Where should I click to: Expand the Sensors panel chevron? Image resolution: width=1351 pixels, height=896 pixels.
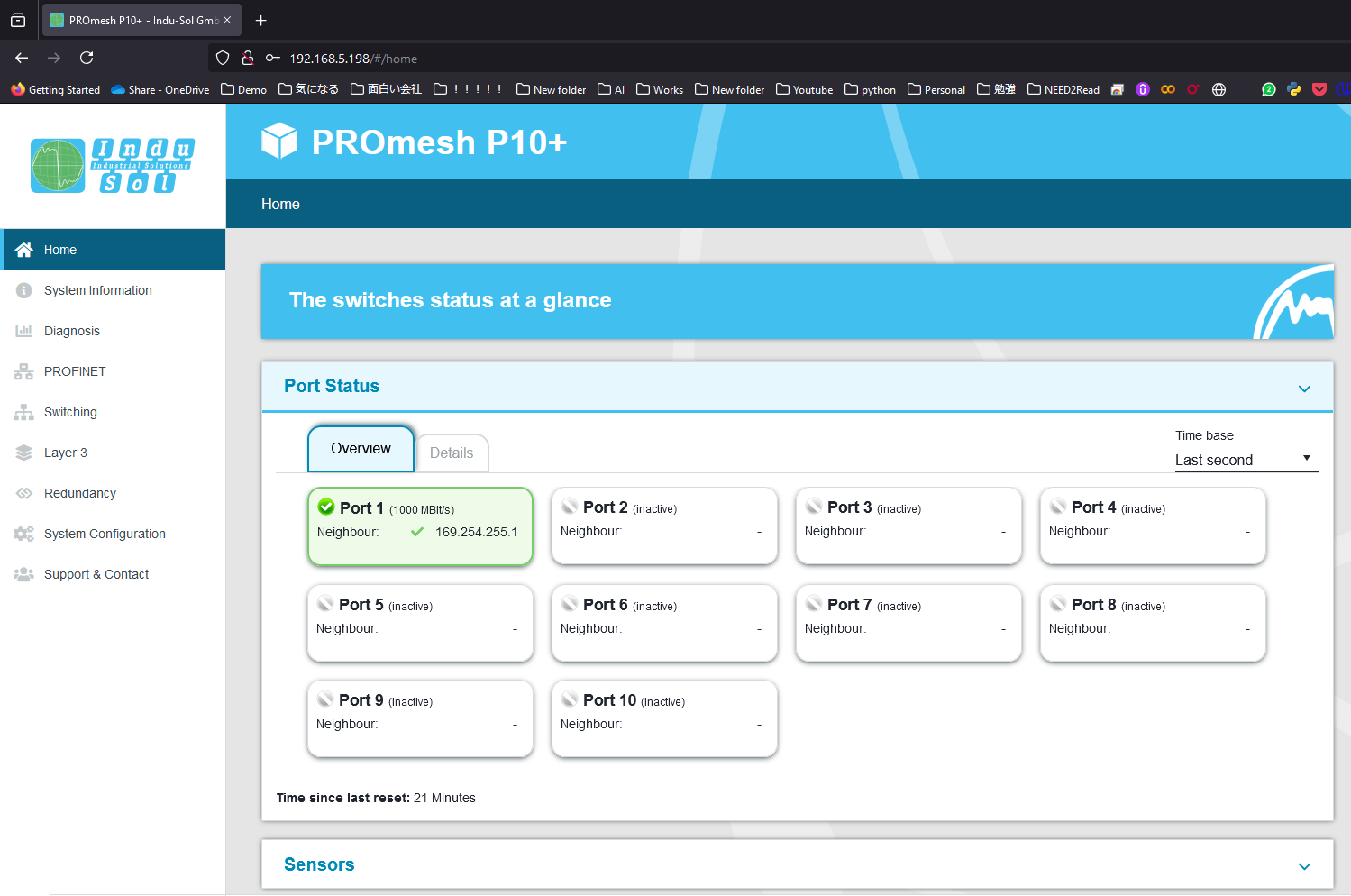(1304, 866)
